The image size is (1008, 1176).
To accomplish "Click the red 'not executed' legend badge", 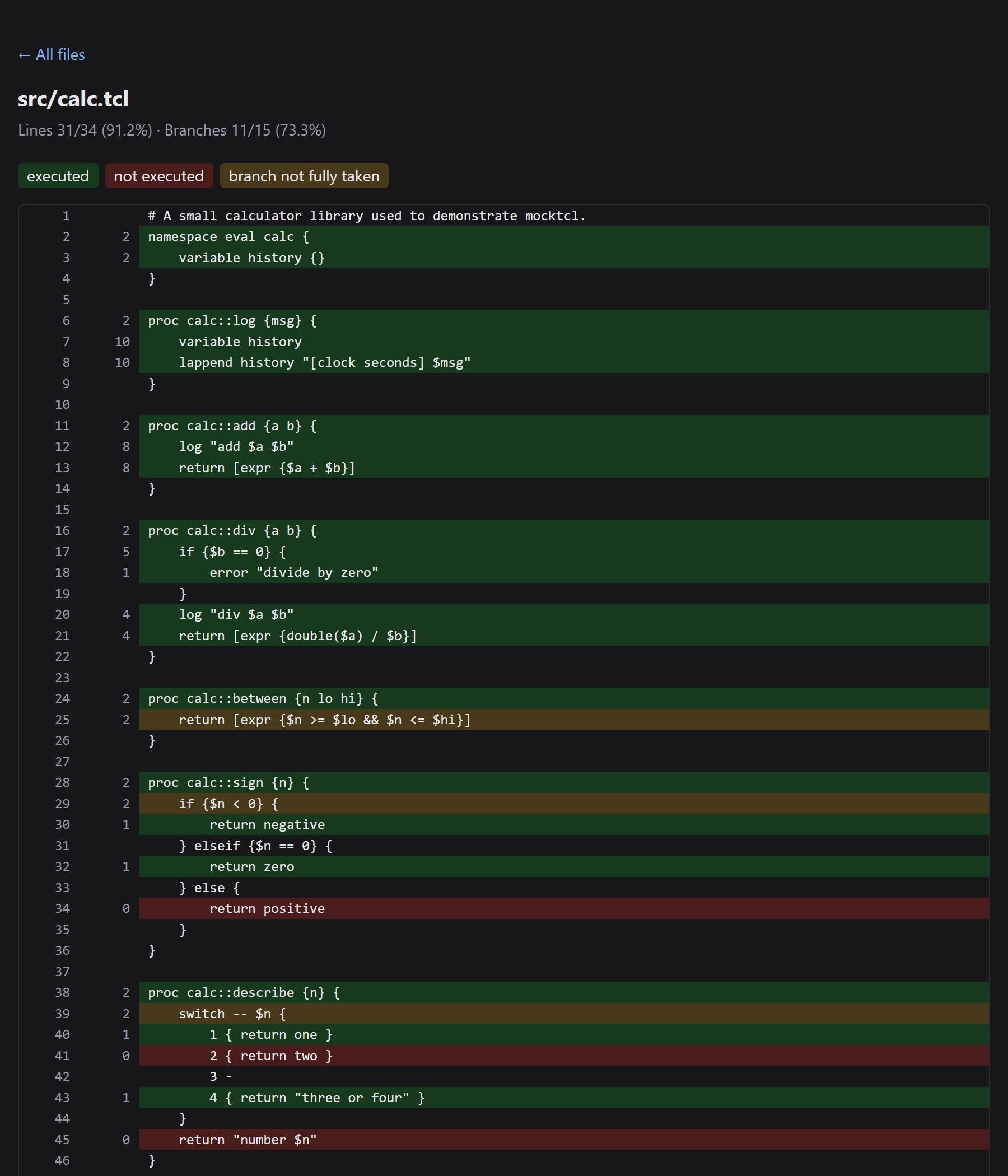I will click(159, 176).
